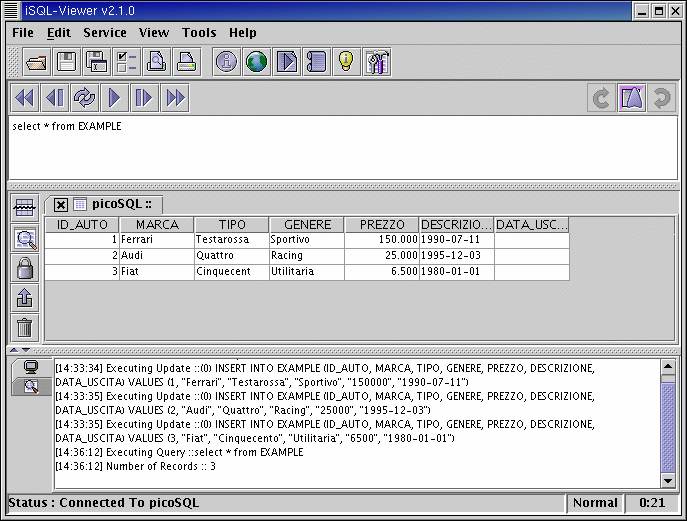
Task: Click the export up-arrow sidebar icon
Action: coord(25,298)
